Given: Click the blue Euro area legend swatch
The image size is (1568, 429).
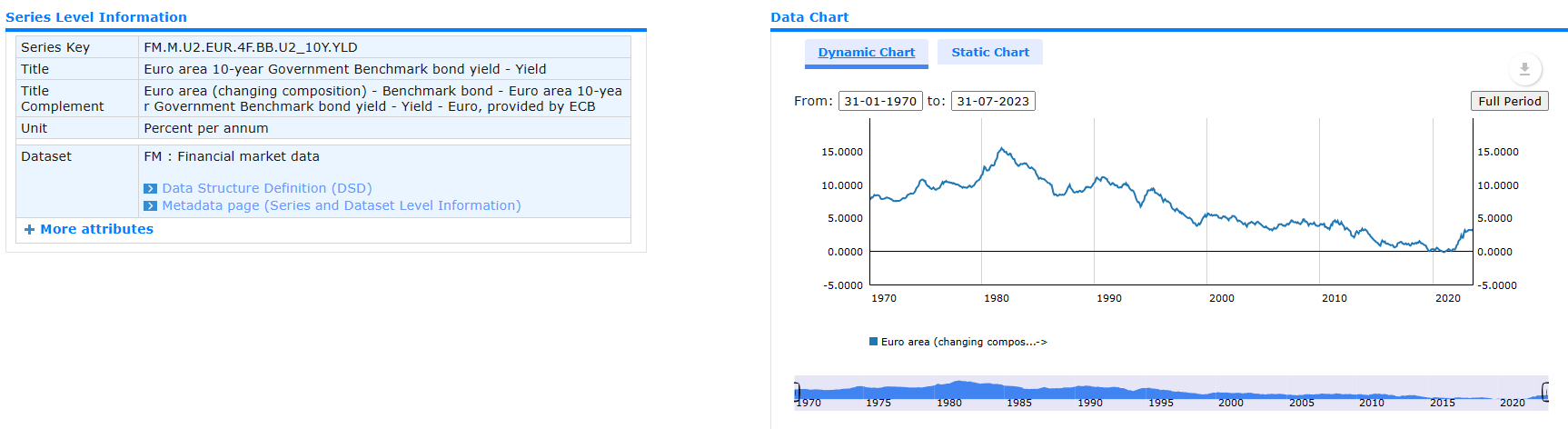Looking at the screenshot, I should tap(873, 342).
